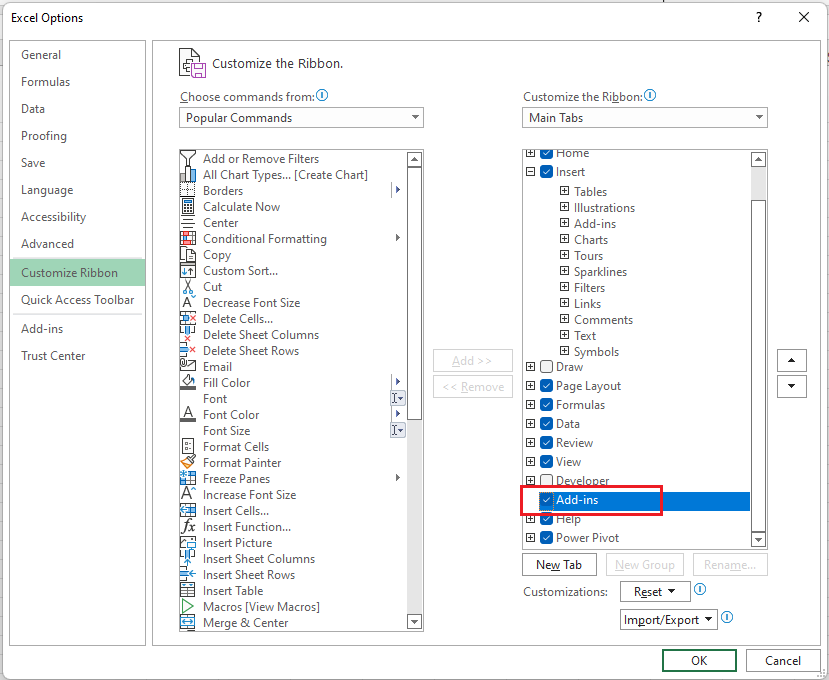This screenshot has height=680, width=829.
Task: Select the Format Painter brush icon
Action: click(188, 462)
